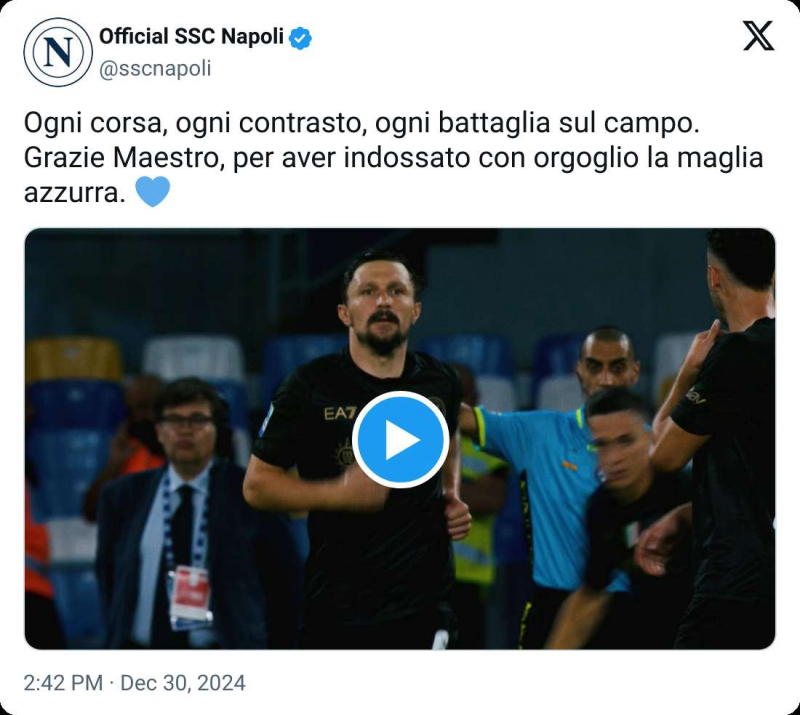Click the 2:42 PM timestamp
This screenshot has height=715, width=800.
click(63, 683)
